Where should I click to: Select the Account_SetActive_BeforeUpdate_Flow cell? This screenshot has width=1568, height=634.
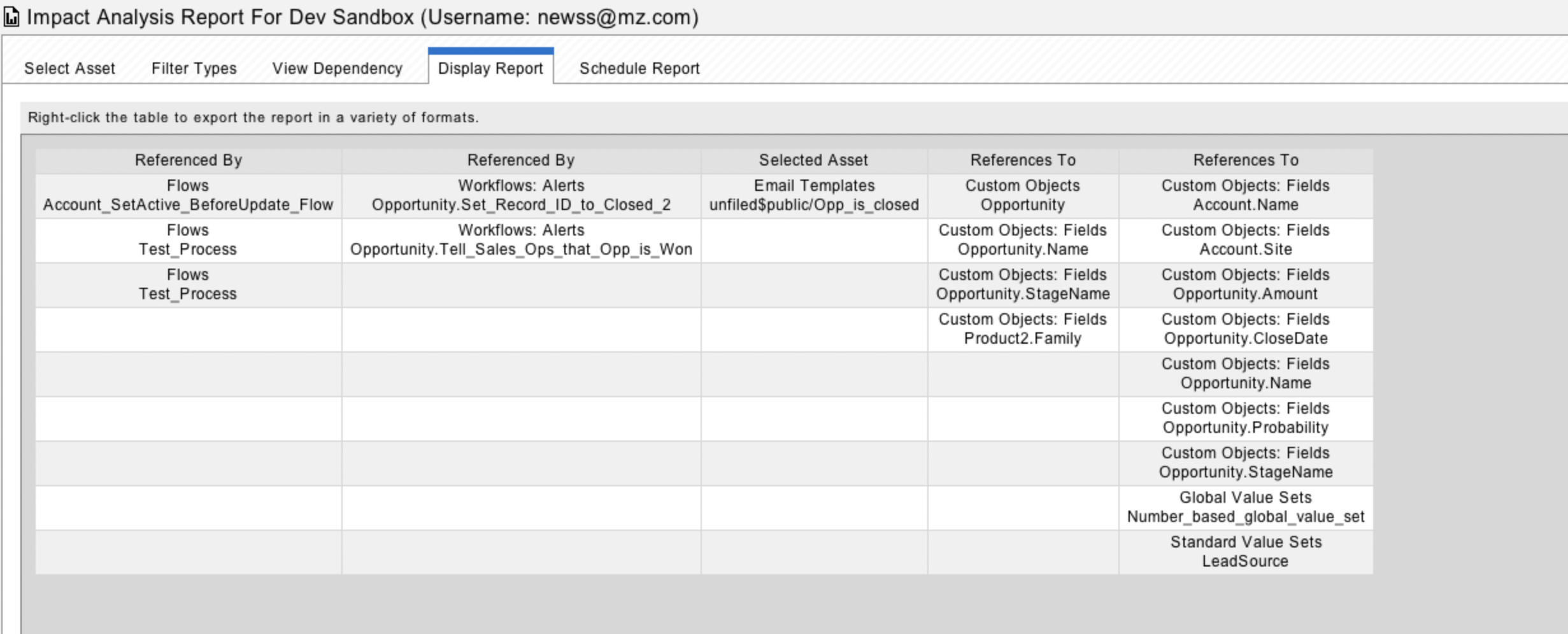pyautogui.click(x=188, y=196)
